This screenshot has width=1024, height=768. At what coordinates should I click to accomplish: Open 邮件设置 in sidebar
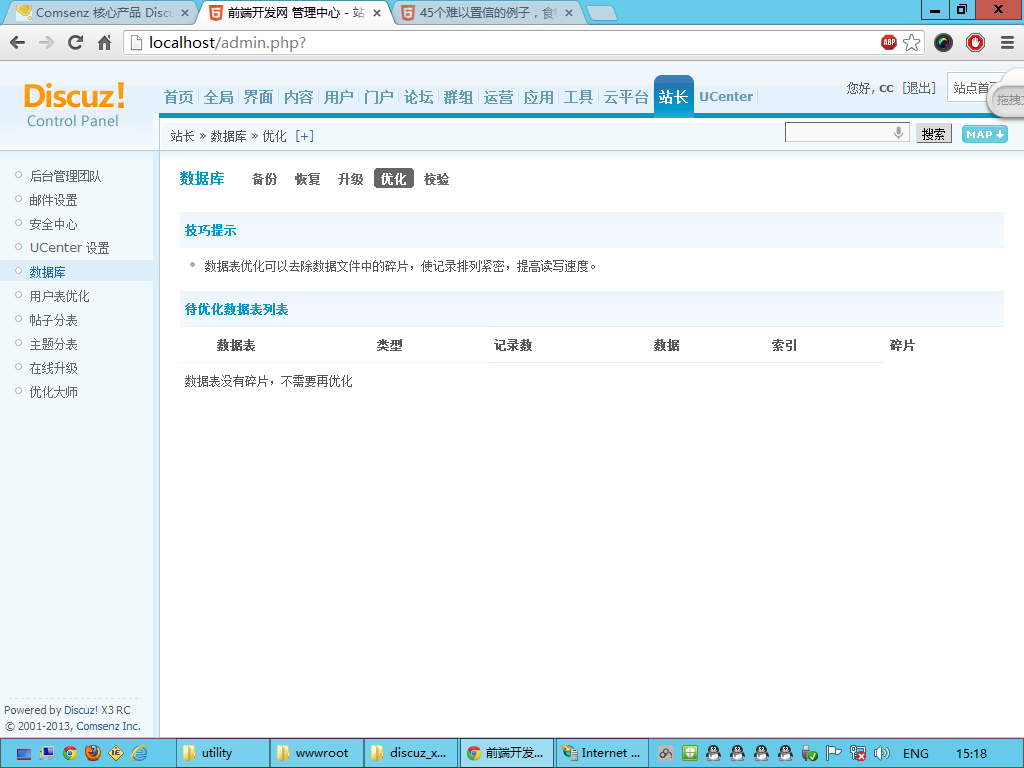54,200
